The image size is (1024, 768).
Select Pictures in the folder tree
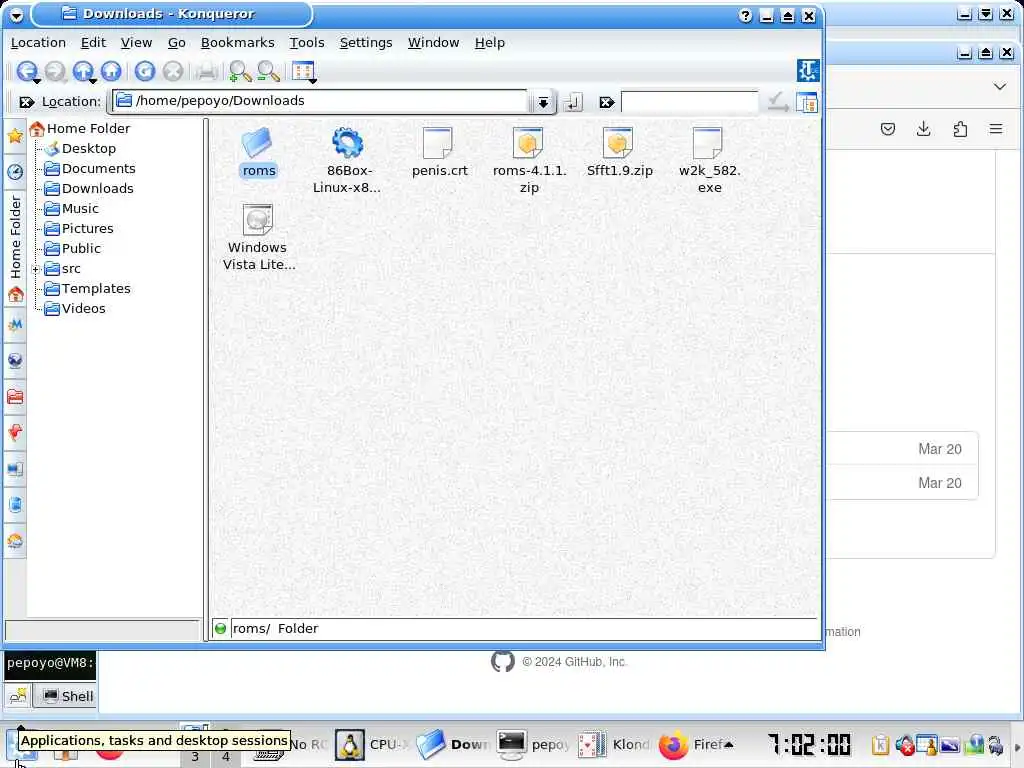78,229
